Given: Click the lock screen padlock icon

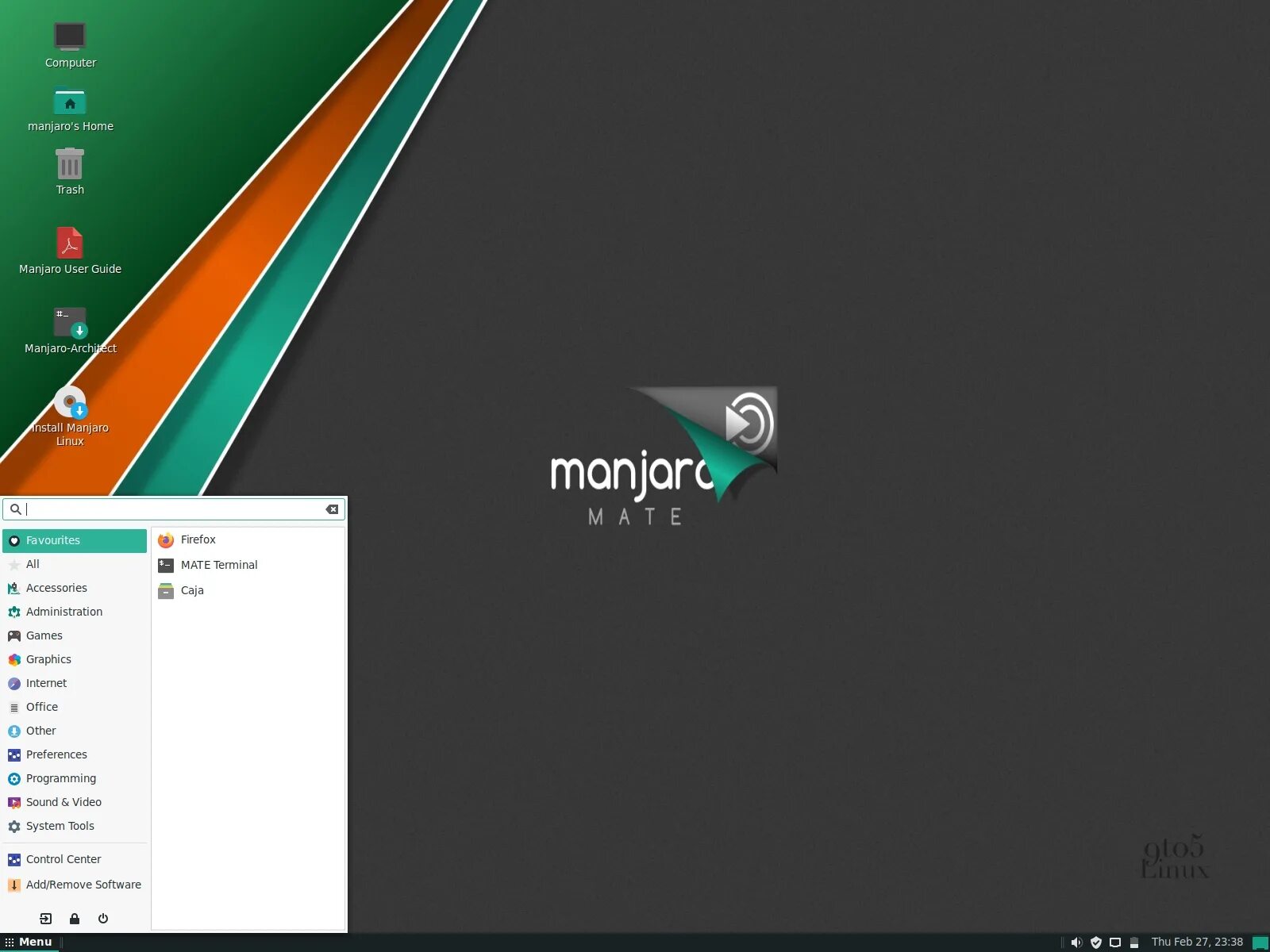Looking at the screenshot, I should point(75,919).
